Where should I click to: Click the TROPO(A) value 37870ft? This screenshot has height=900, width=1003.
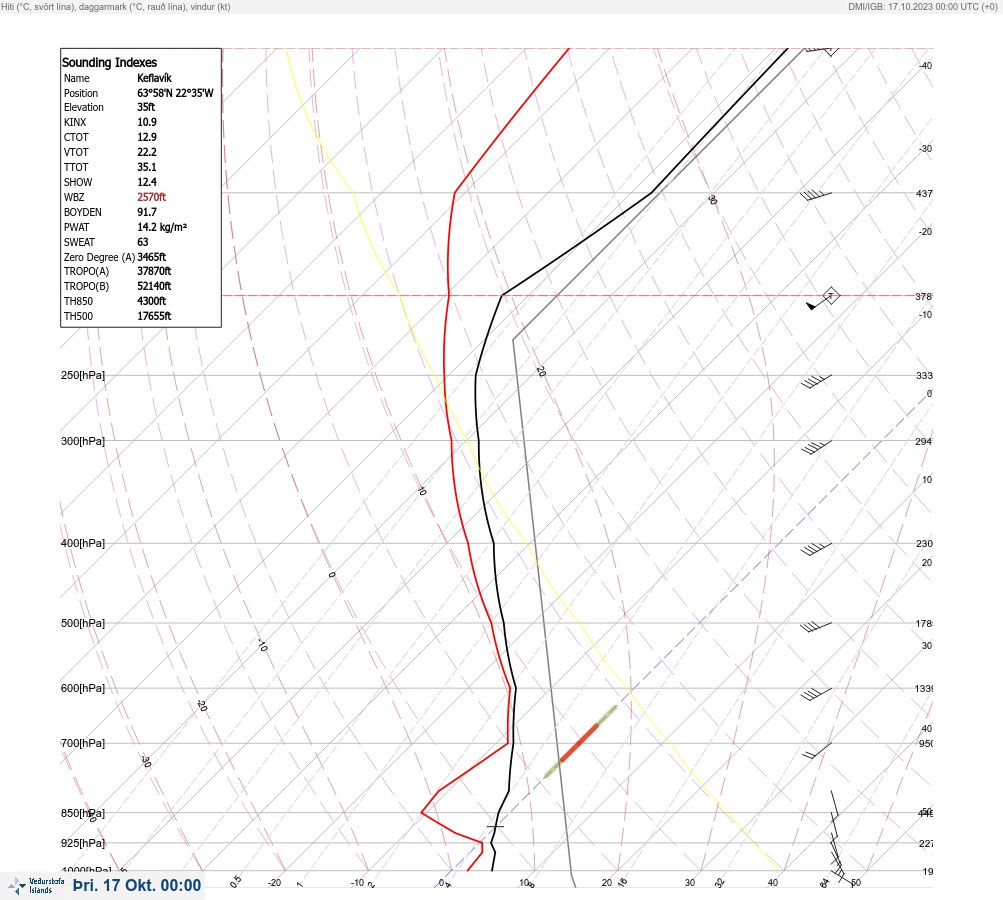[154, 271]
